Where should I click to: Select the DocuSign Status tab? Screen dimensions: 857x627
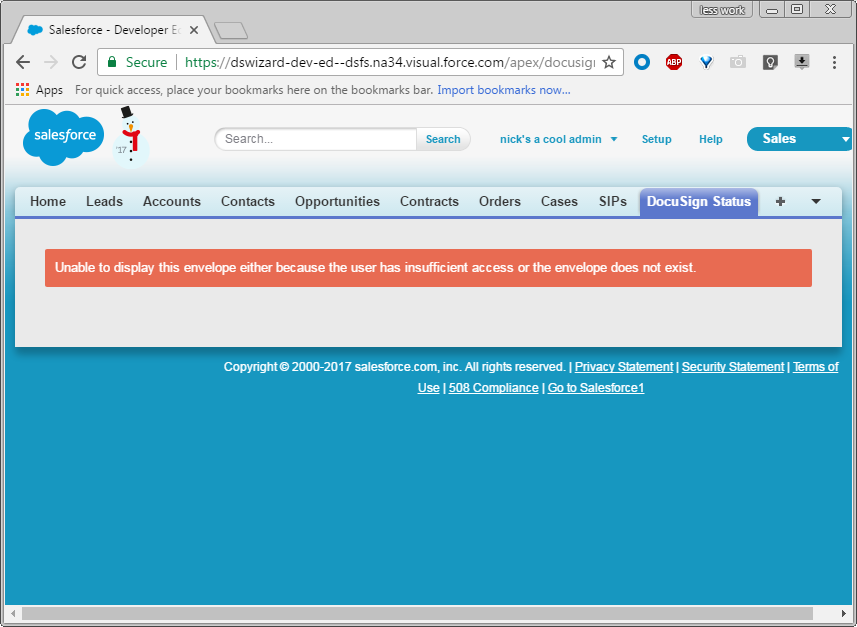pos(698,201)
